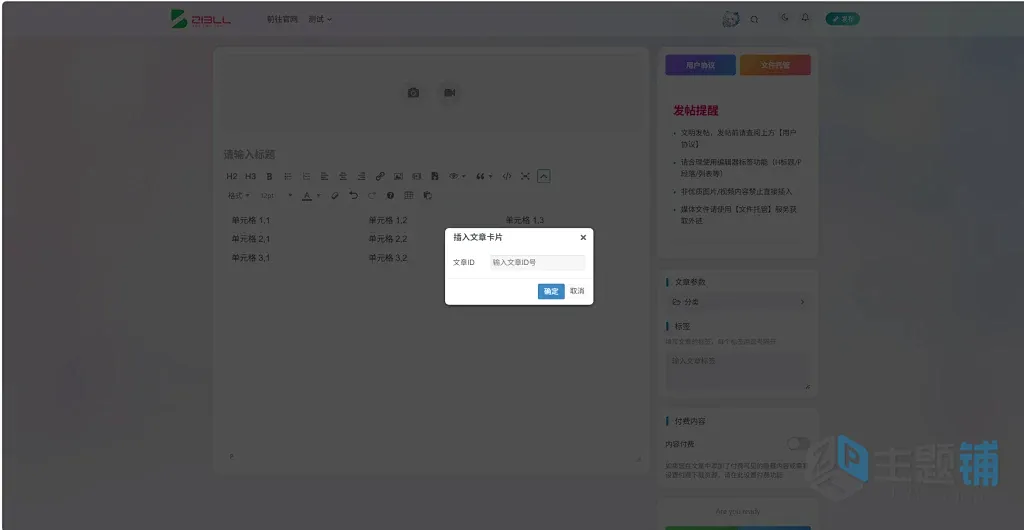The image size is (1024, 530).
Task: Click the green 发布 publish button
Action: 842,19
